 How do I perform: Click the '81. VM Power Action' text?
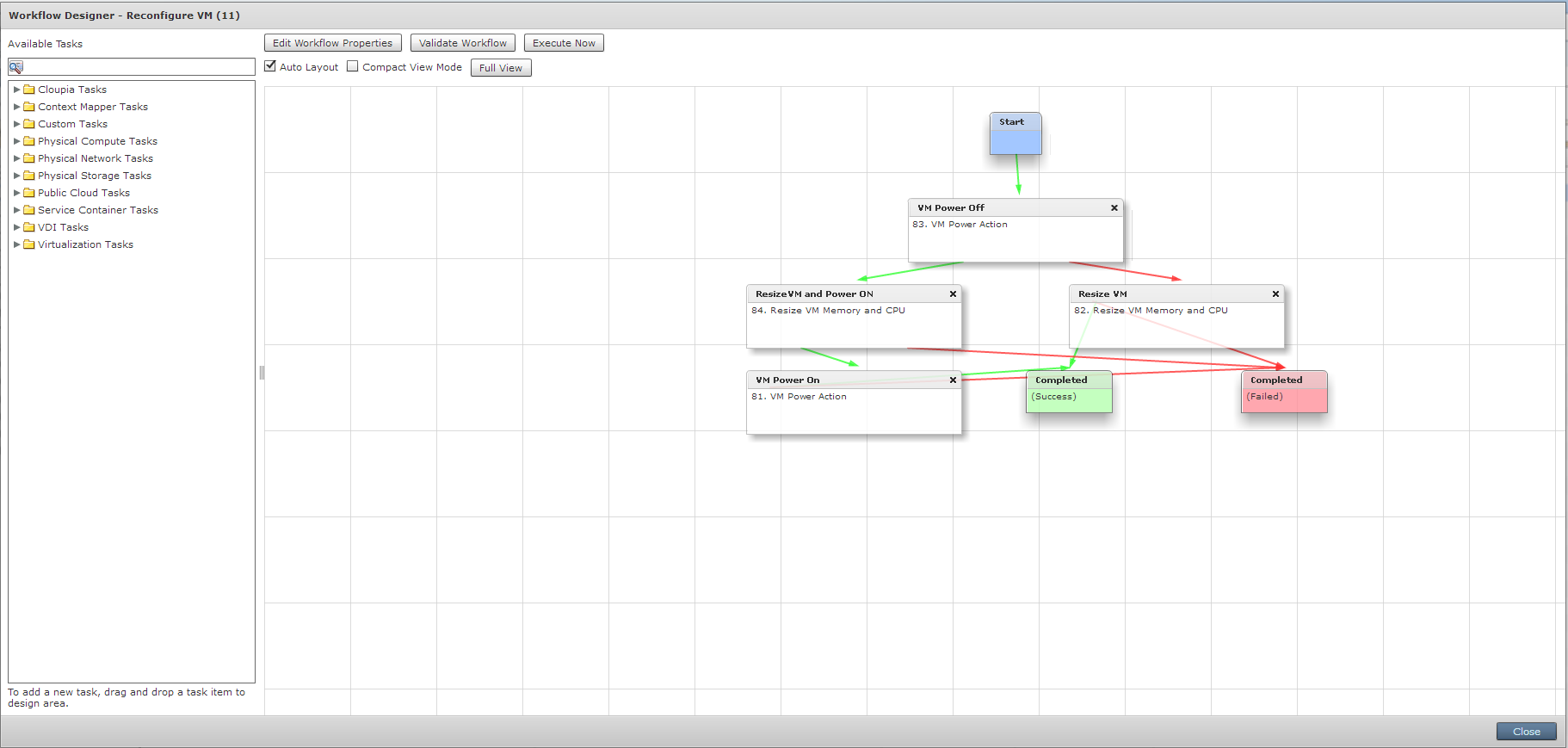click(x=799, y=397)
